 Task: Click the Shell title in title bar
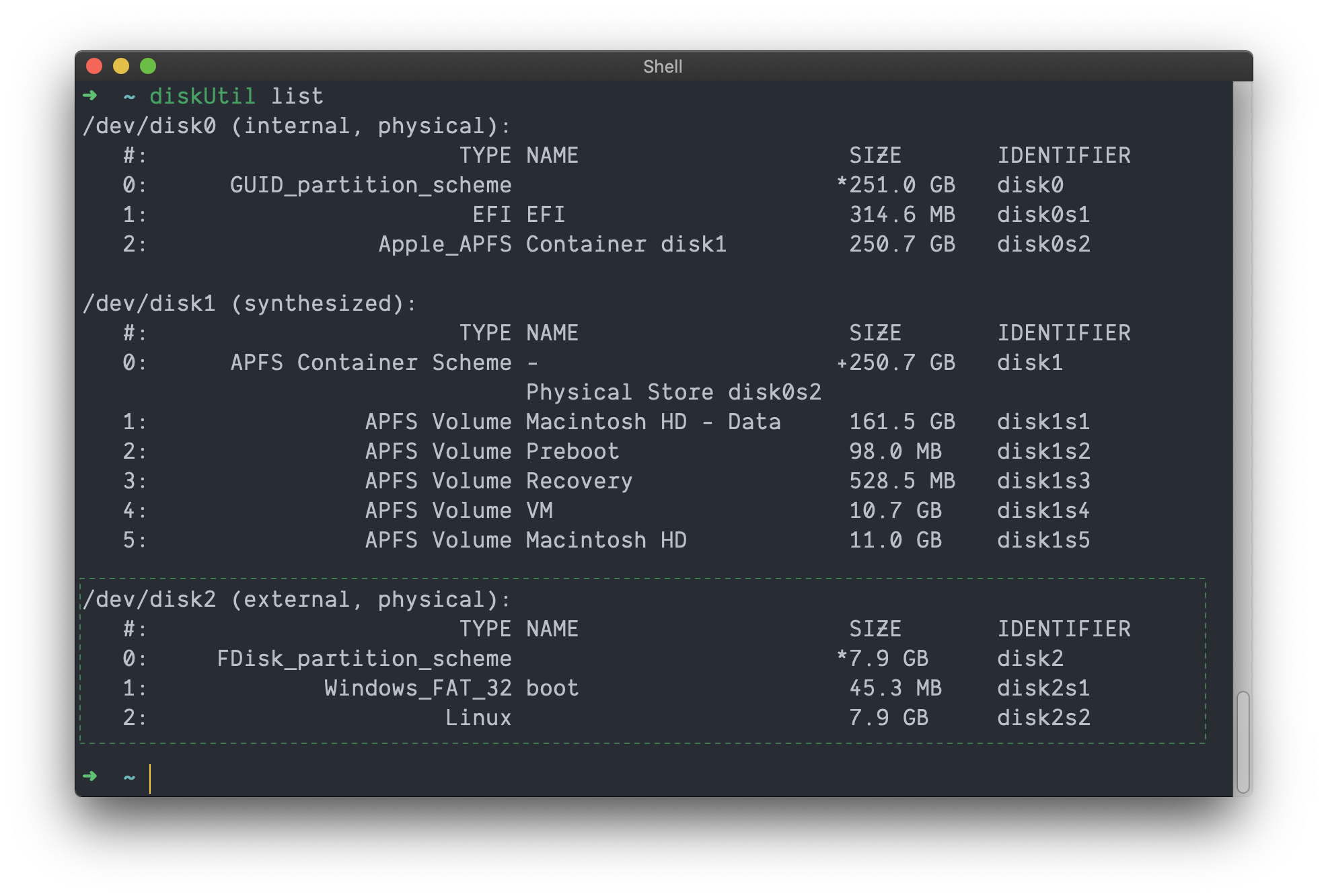tap(663, 67)
